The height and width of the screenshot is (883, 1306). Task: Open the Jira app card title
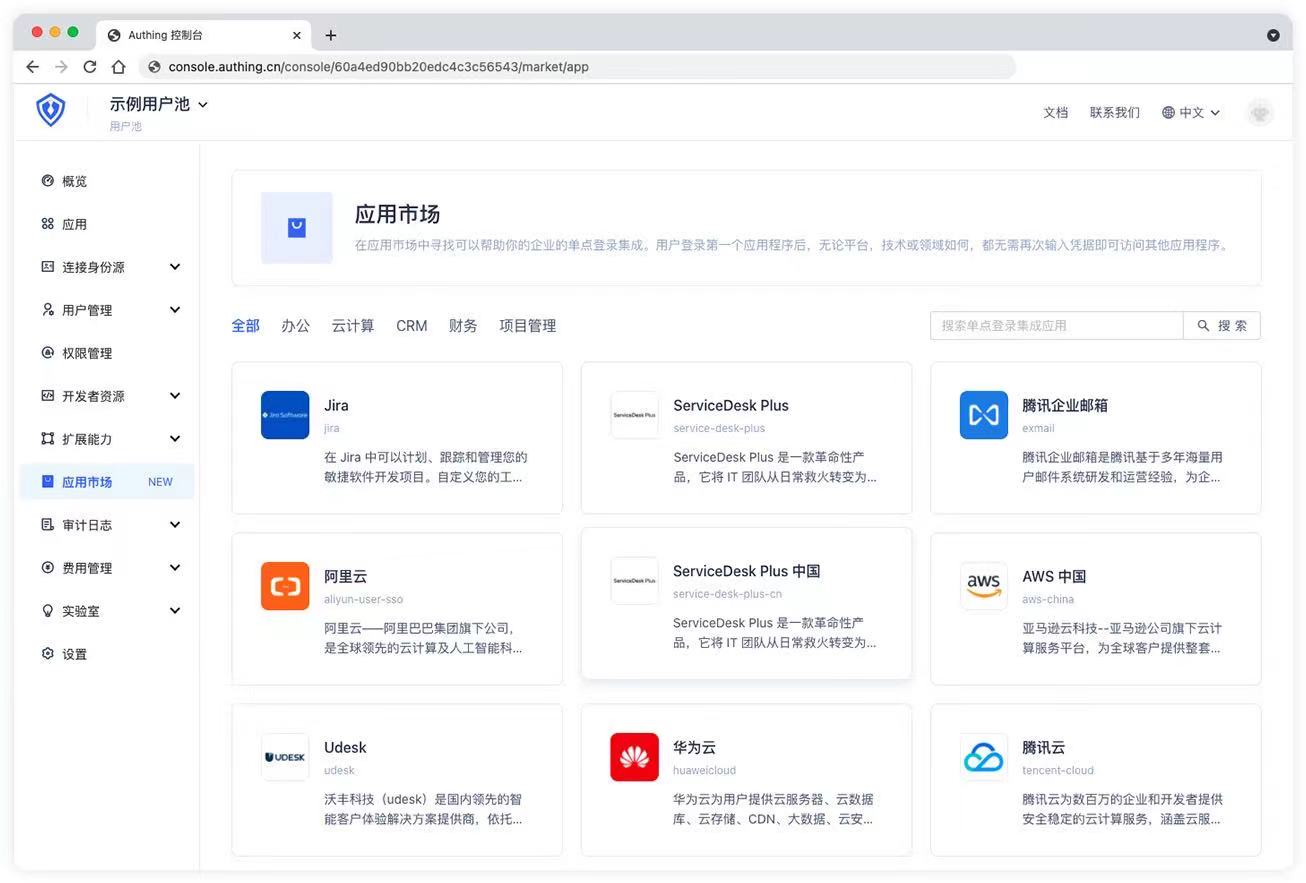pos(336,406)
